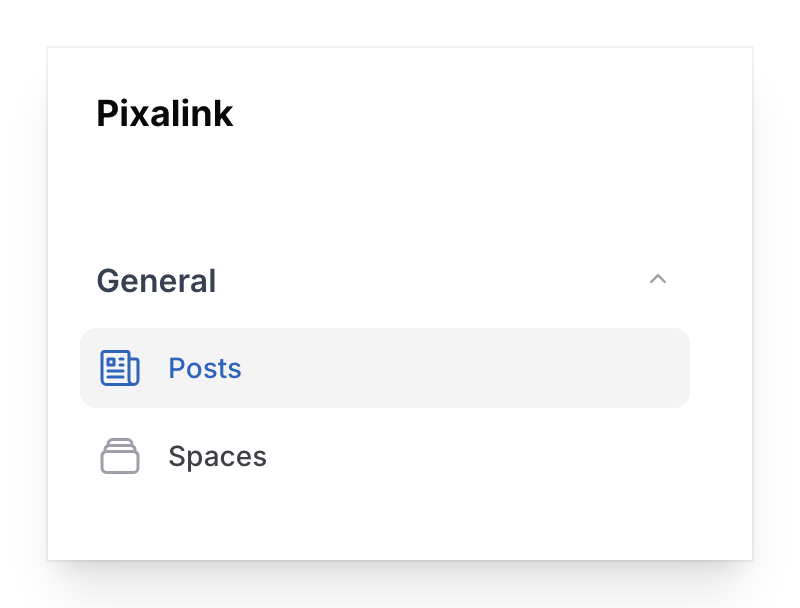The image size is (800, 608).
Task: Click the General section header
Action: point(156,280)
